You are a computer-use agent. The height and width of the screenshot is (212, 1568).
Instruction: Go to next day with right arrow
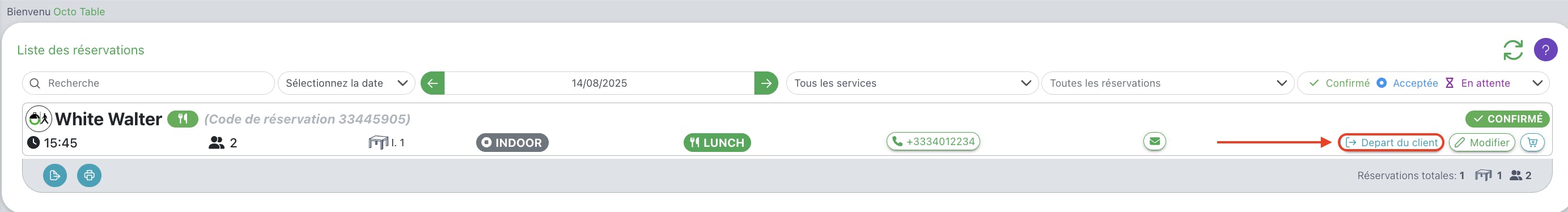point(766,83)
